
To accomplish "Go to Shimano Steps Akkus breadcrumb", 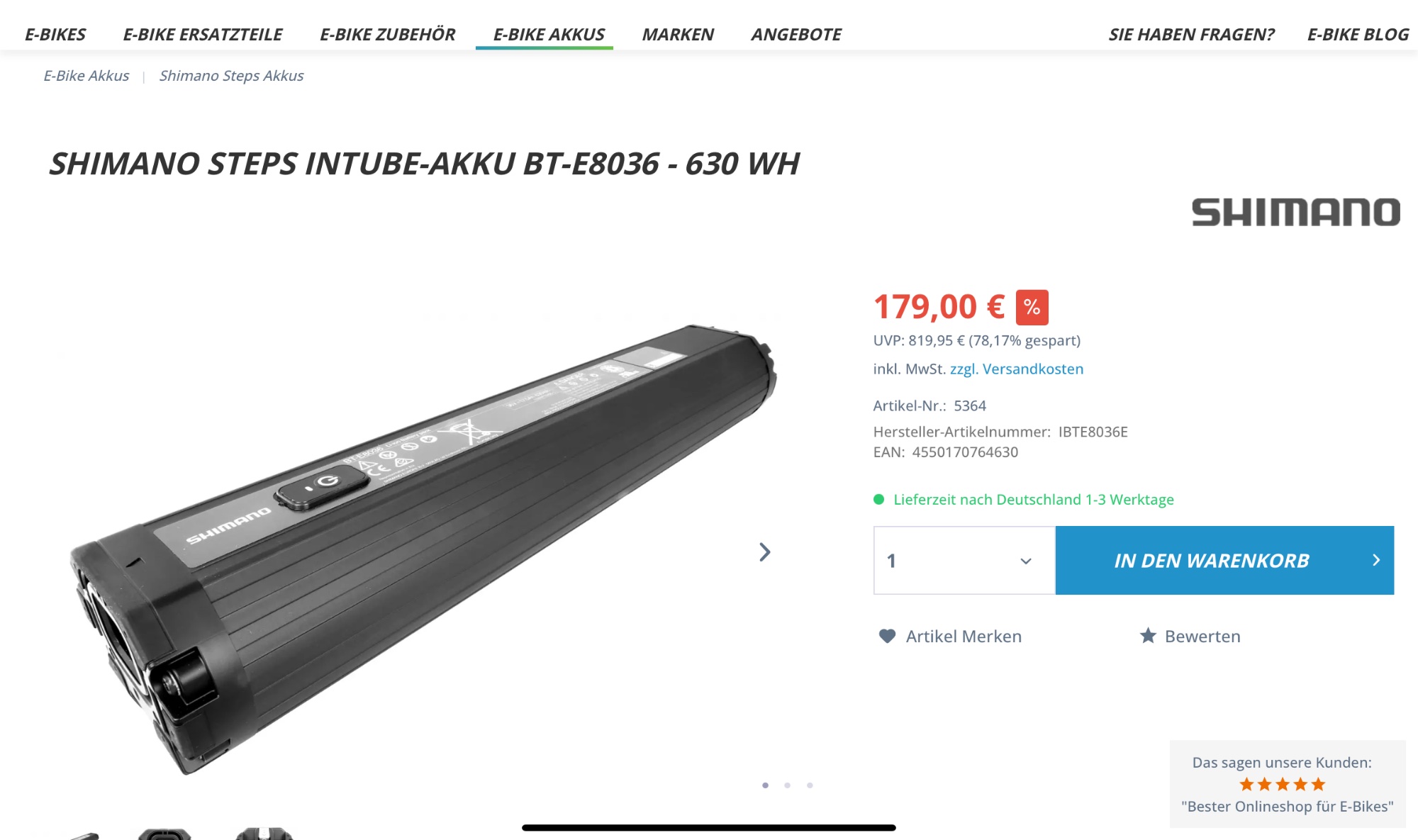I will (x=231, y=75).
